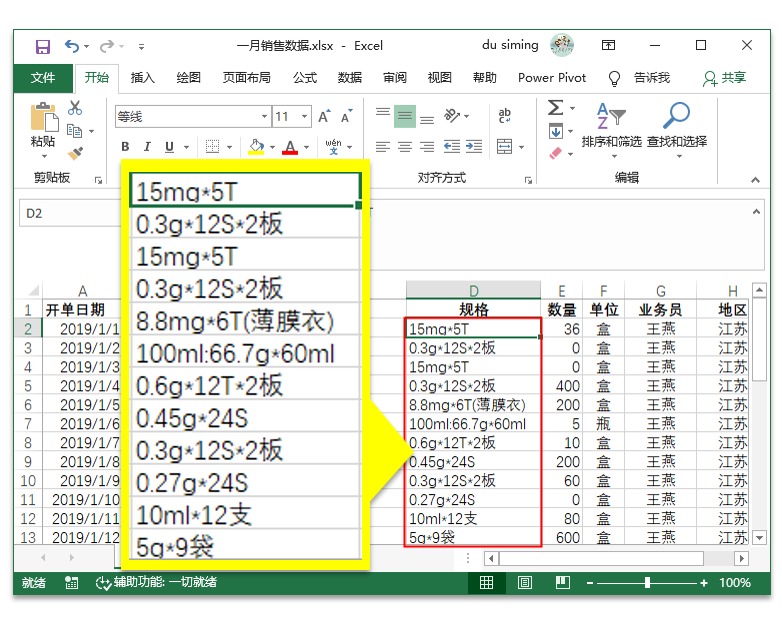Open the font size dropdown
This screenshot has height=627, width=782.
(304, 117)
